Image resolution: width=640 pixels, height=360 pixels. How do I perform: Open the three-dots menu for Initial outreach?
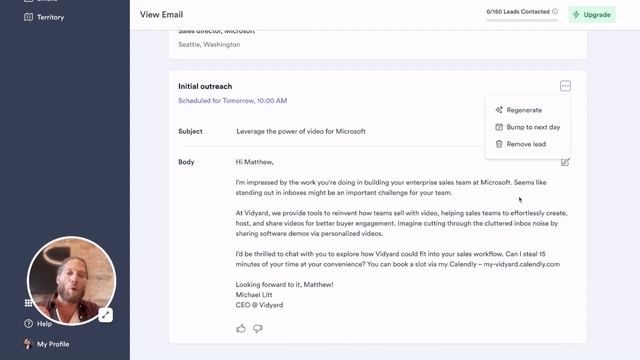(565, 86)
